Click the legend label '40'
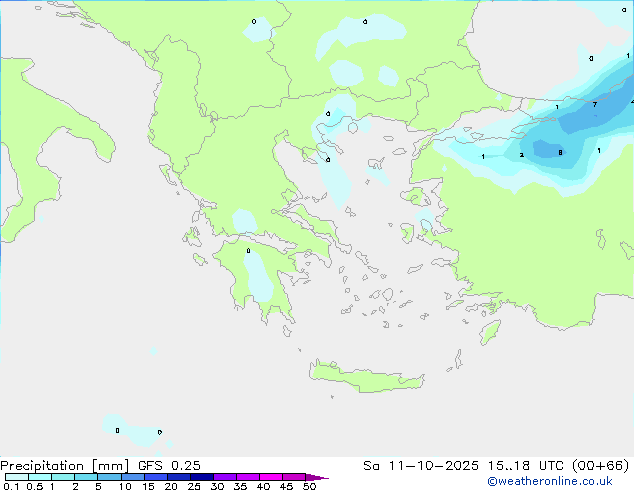634x490 pixels. [x=263, y=486]
